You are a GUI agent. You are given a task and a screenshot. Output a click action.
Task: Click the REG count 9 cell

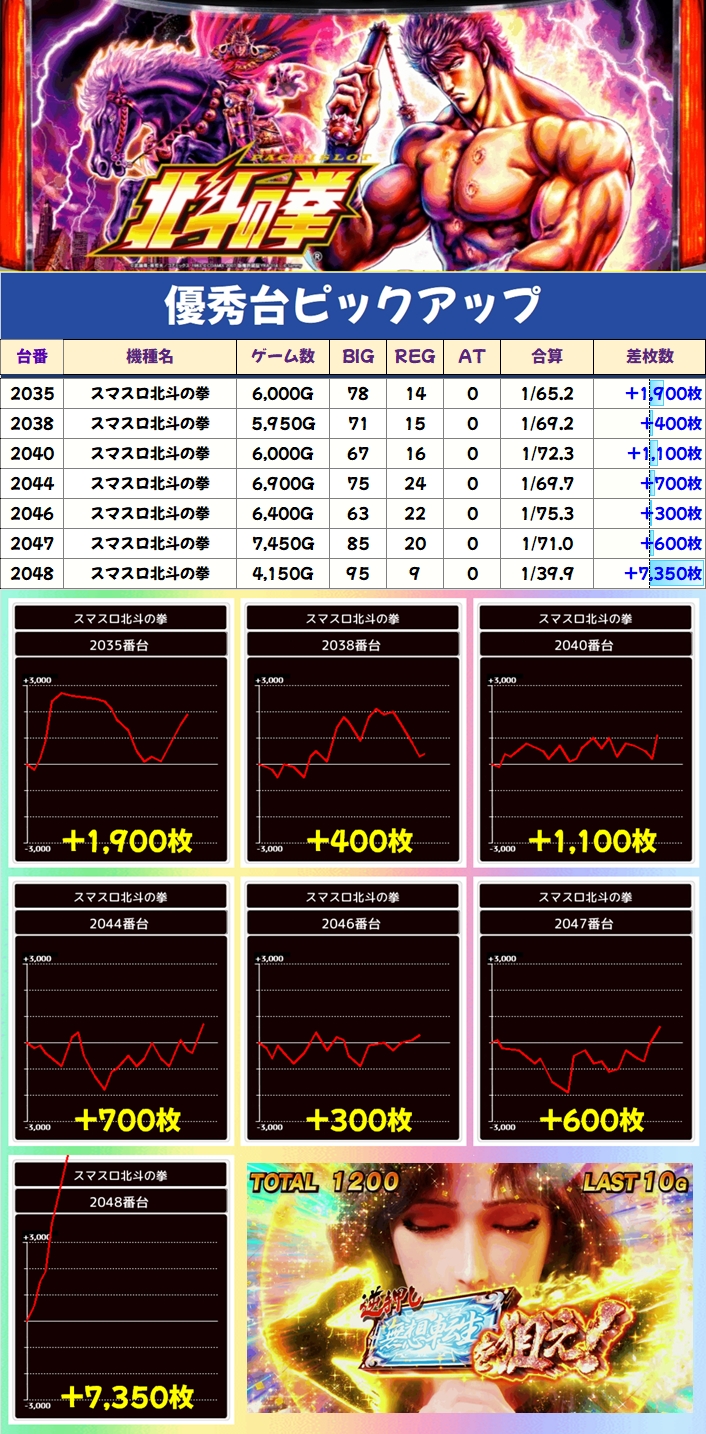[x=415, y=574]
